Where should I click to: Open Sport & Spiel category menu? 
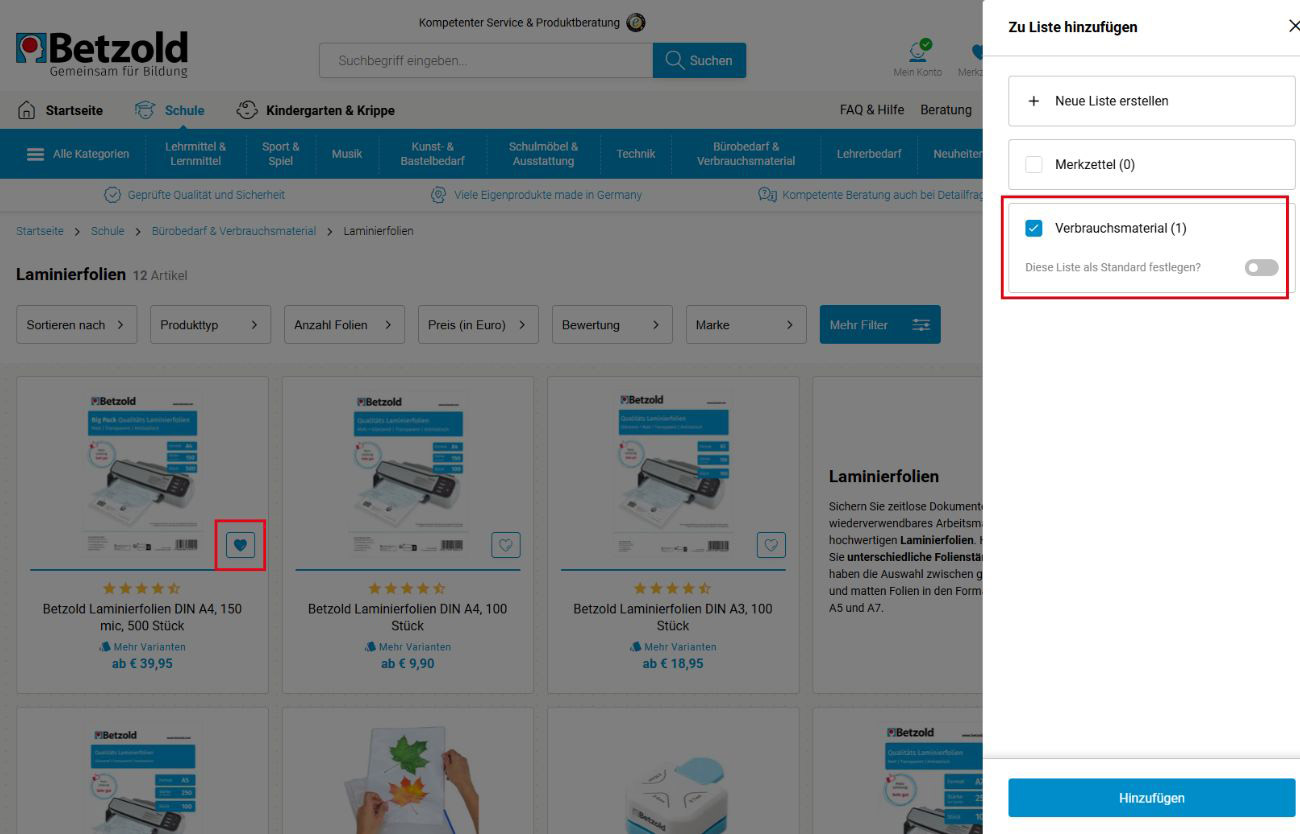(x=281, y=154)
